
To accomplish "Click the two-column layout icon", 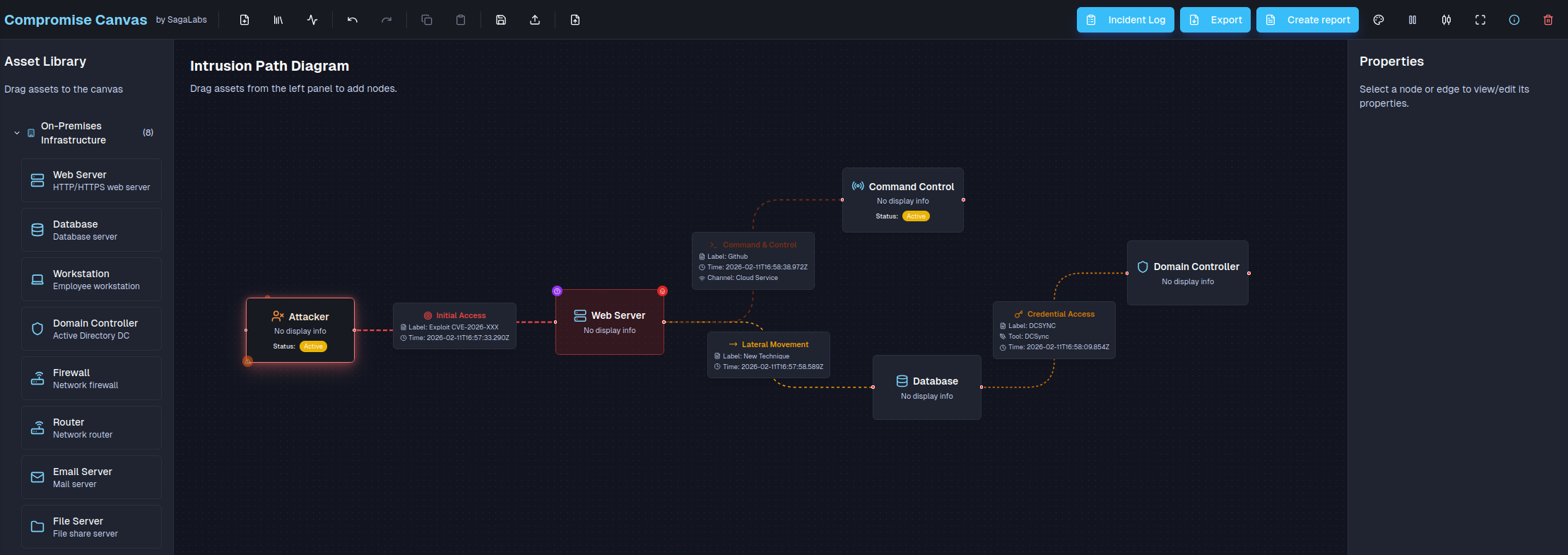I will (1413, 20).
